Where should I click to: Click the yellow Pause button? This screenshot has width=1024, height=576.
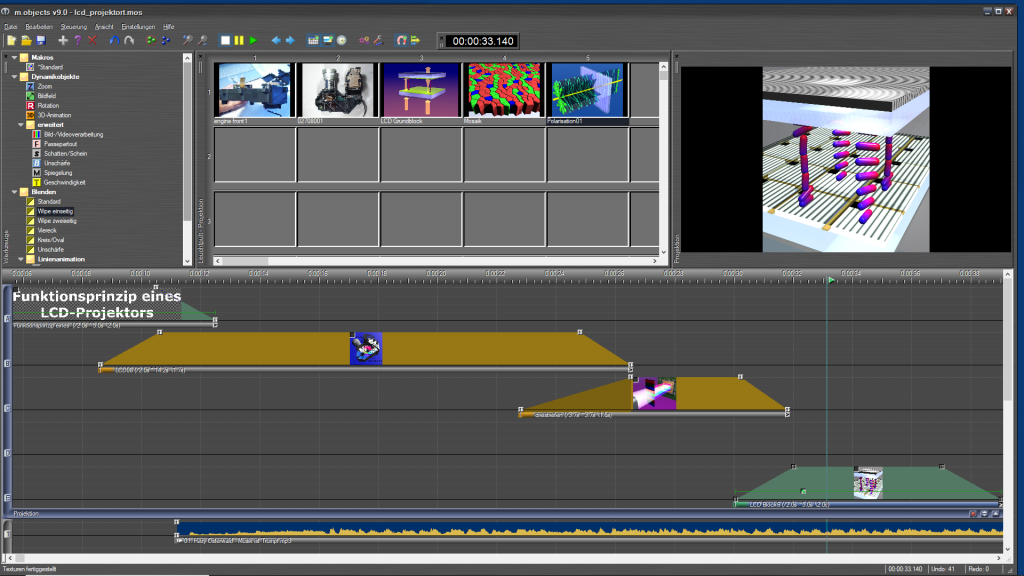coord(239,40)
